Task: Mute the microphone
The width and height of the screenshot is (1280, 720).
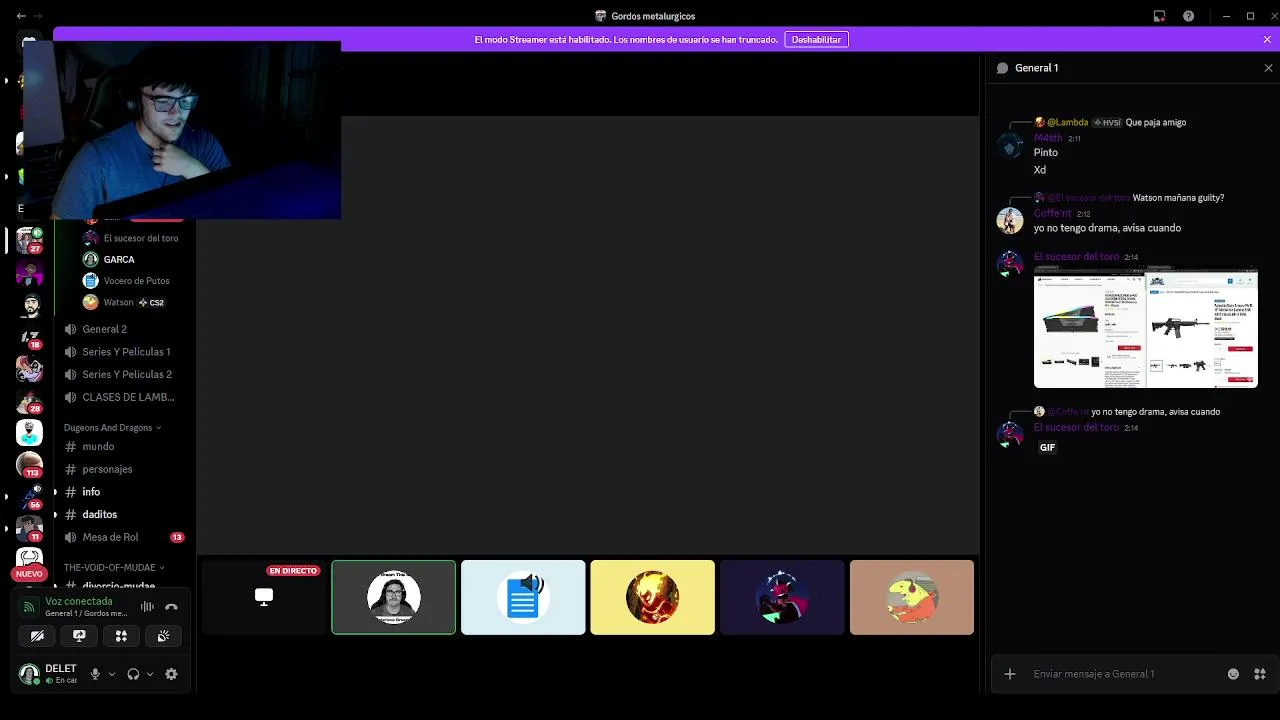Action: pyautogui.click(x=95, y=674)
